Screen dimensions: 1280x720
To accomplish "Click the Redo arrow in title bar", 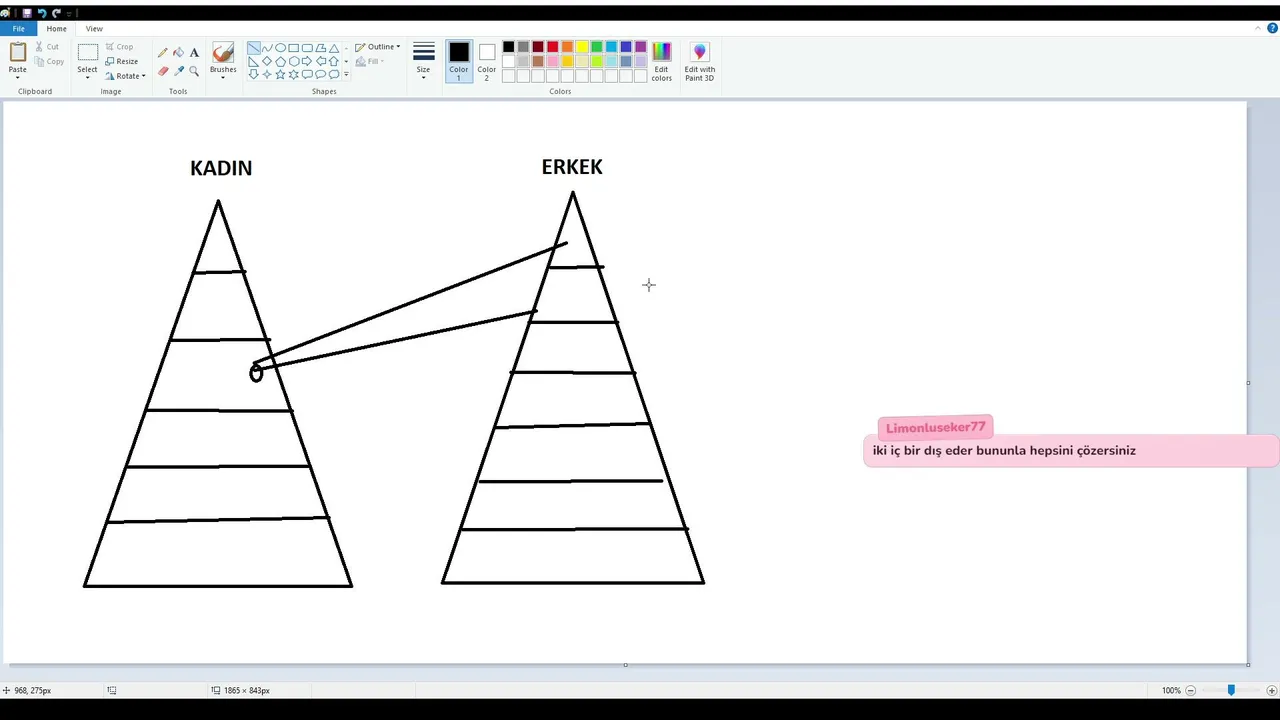I will tap(56, 13).
